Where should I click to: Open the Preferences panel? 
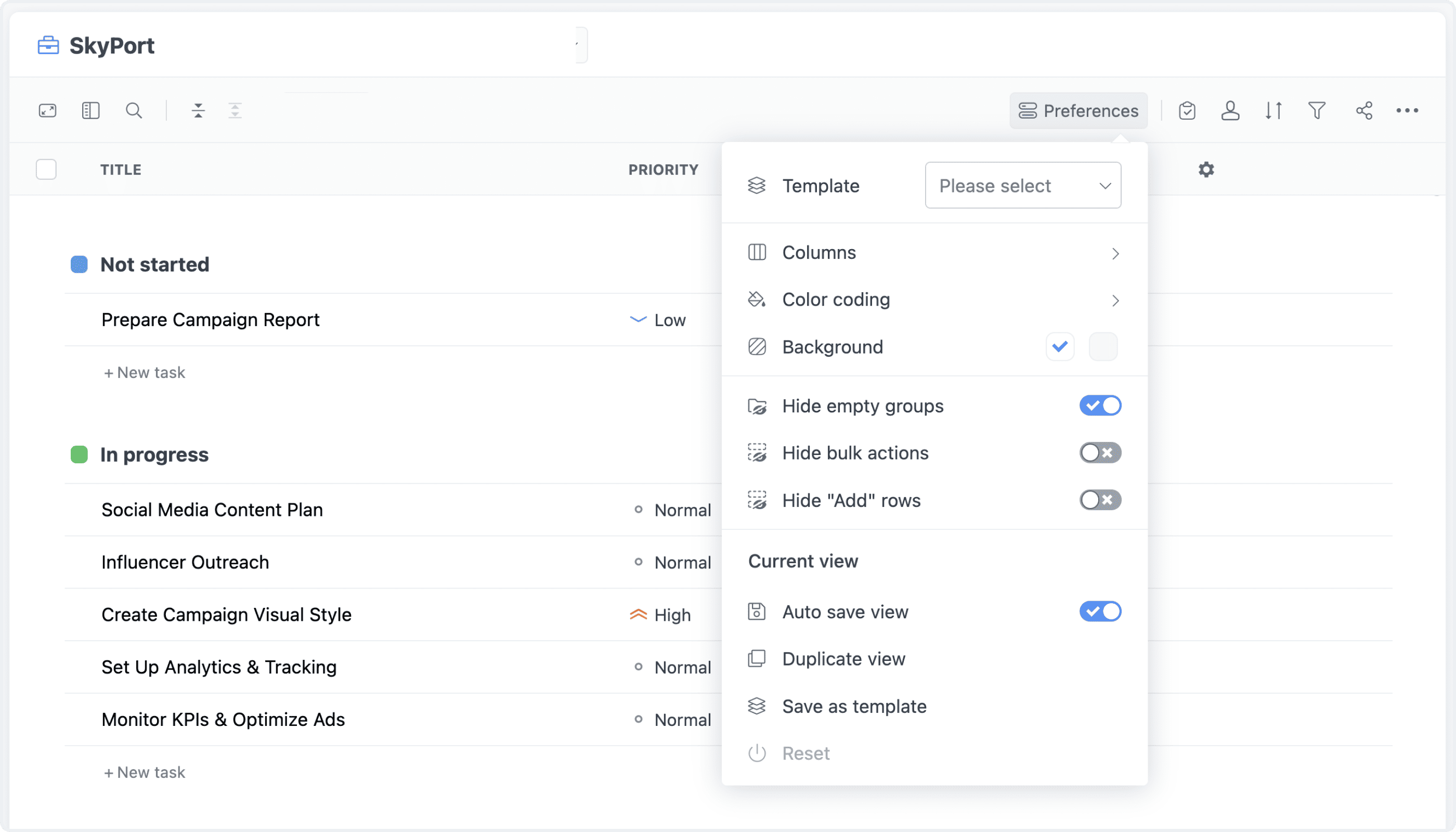click(1078, 110)
